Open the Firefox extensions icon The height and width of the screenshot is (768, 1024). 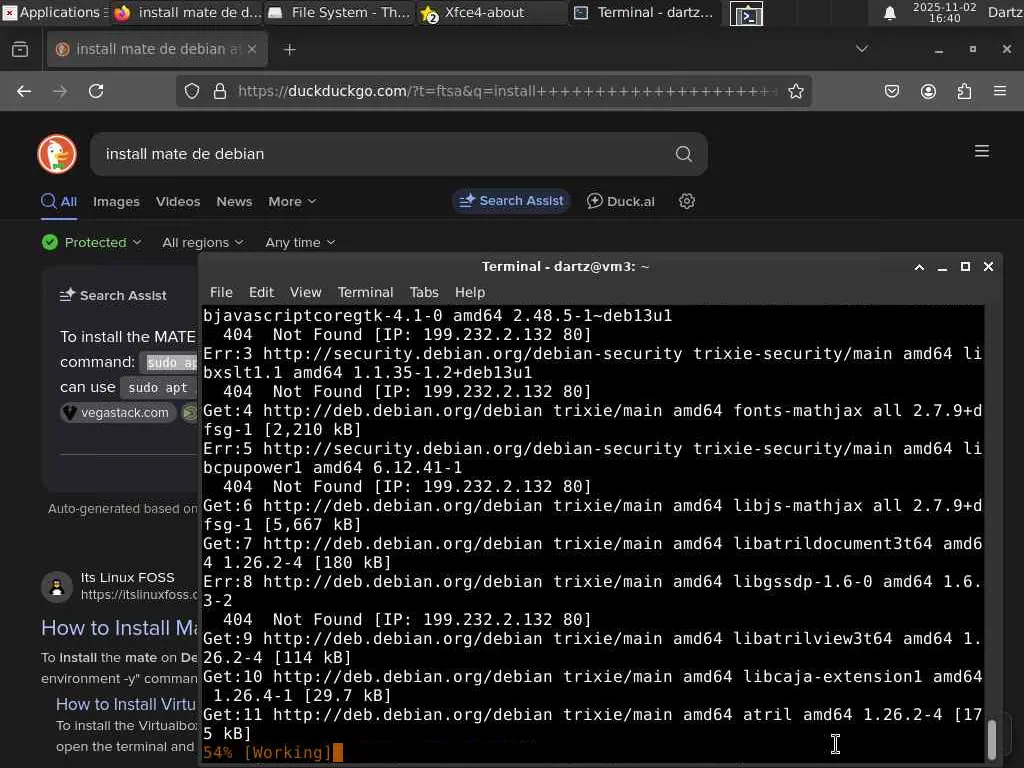coord(964,91)
